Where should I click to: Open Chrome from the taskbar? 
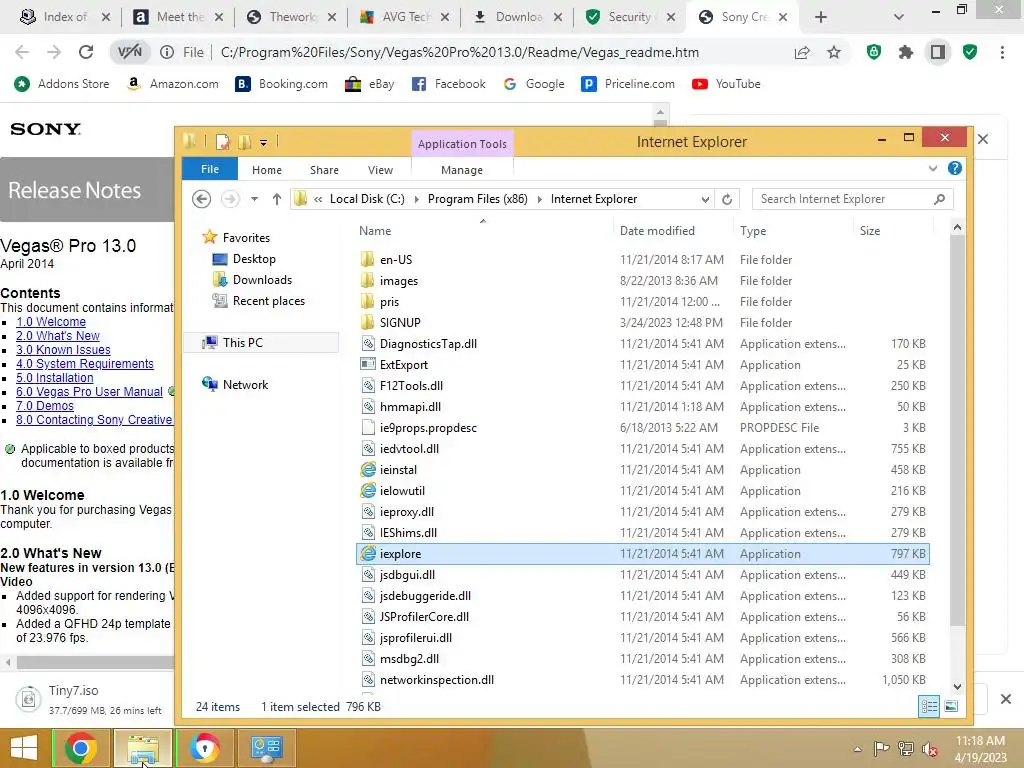pos(80,748)
